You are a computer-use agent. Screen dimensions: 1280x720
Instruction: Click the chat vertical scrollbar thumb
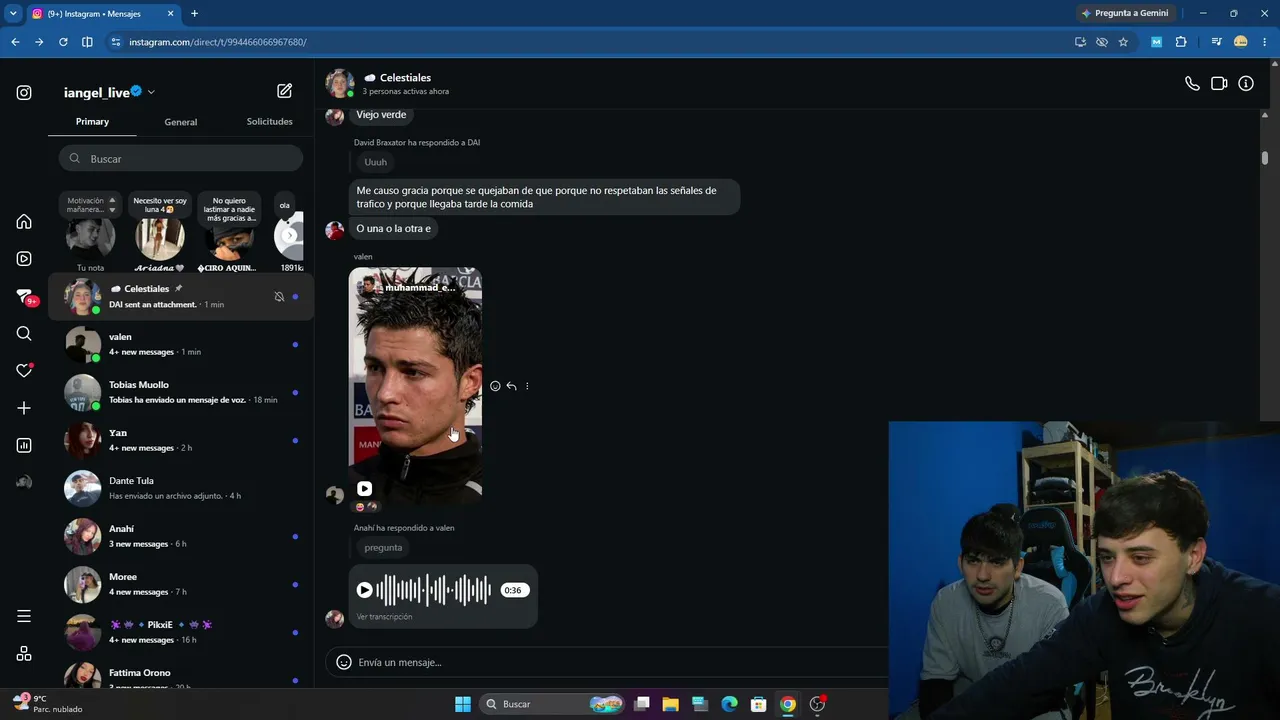[1265, 158]
